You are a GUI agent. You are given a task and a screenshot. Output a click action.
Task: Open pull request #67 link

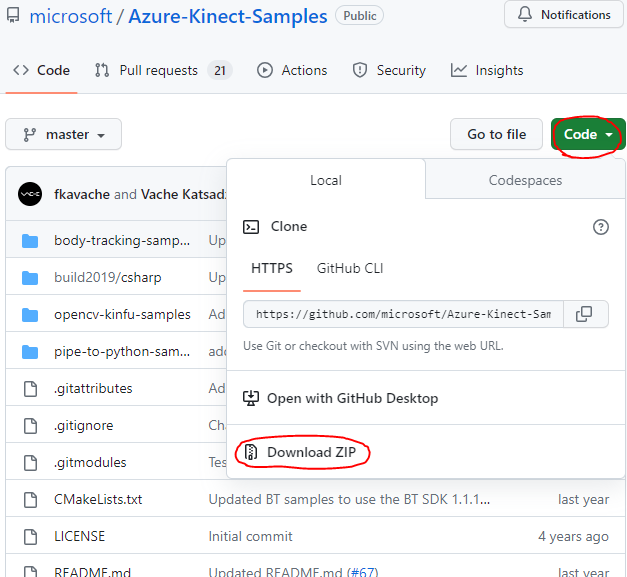pos(362,572)
